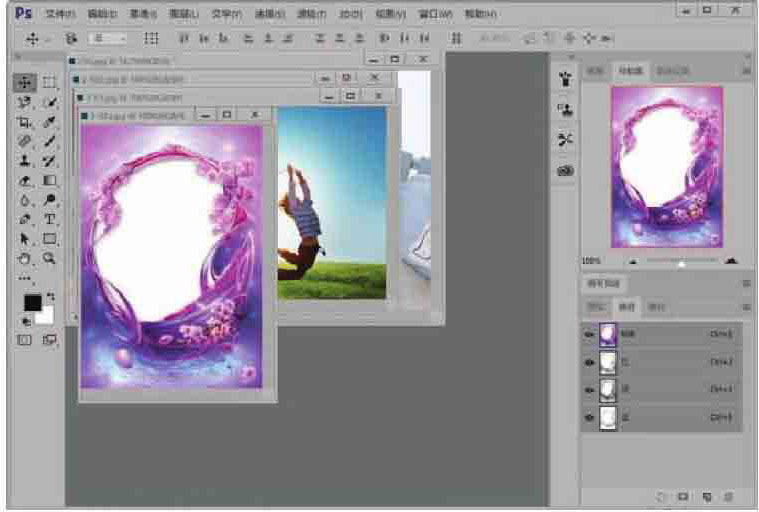Select the Crop tool
Screen dimensions: 759x512
click(25, 122)
